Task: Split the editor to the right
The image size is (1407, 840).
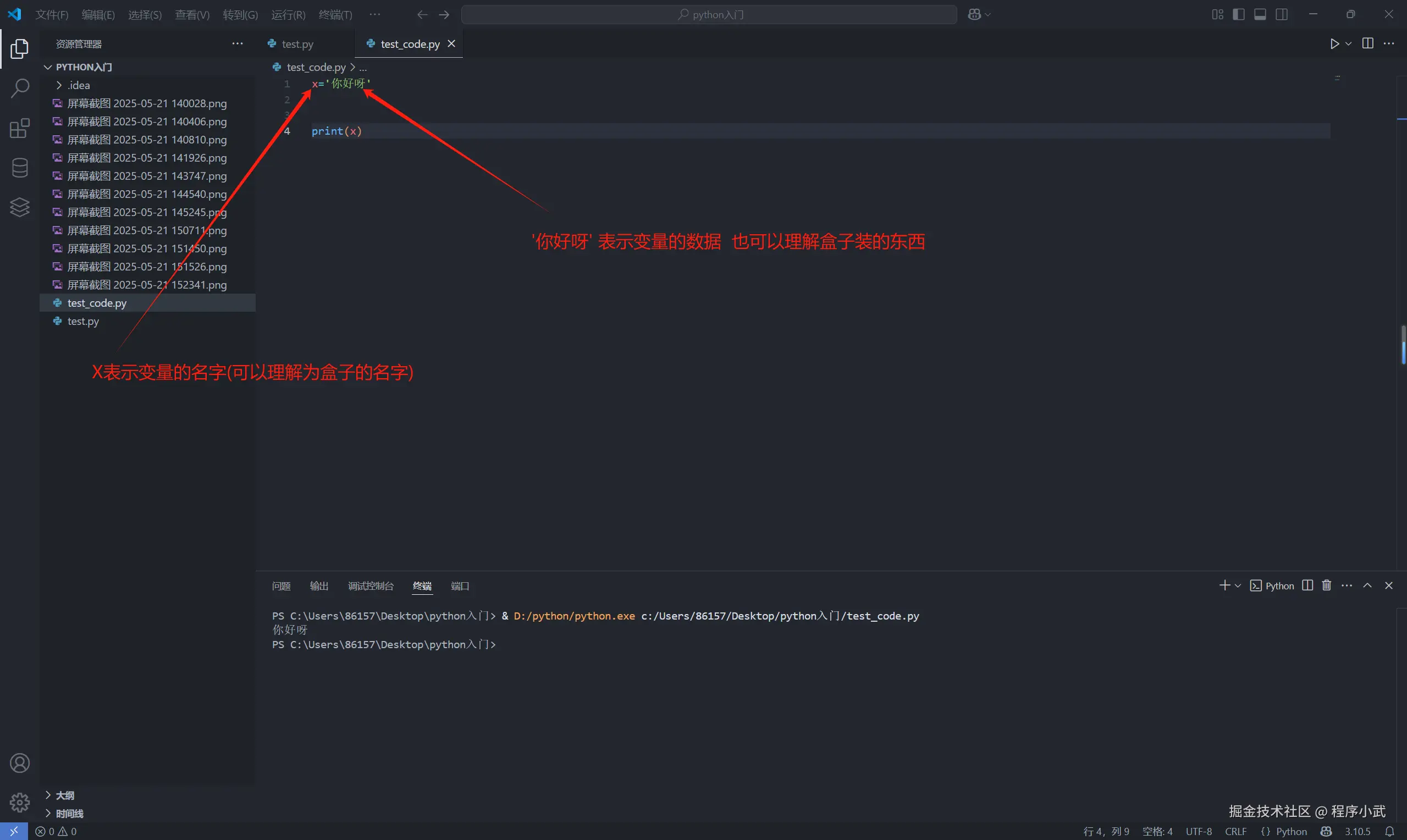Action: 1367,43
